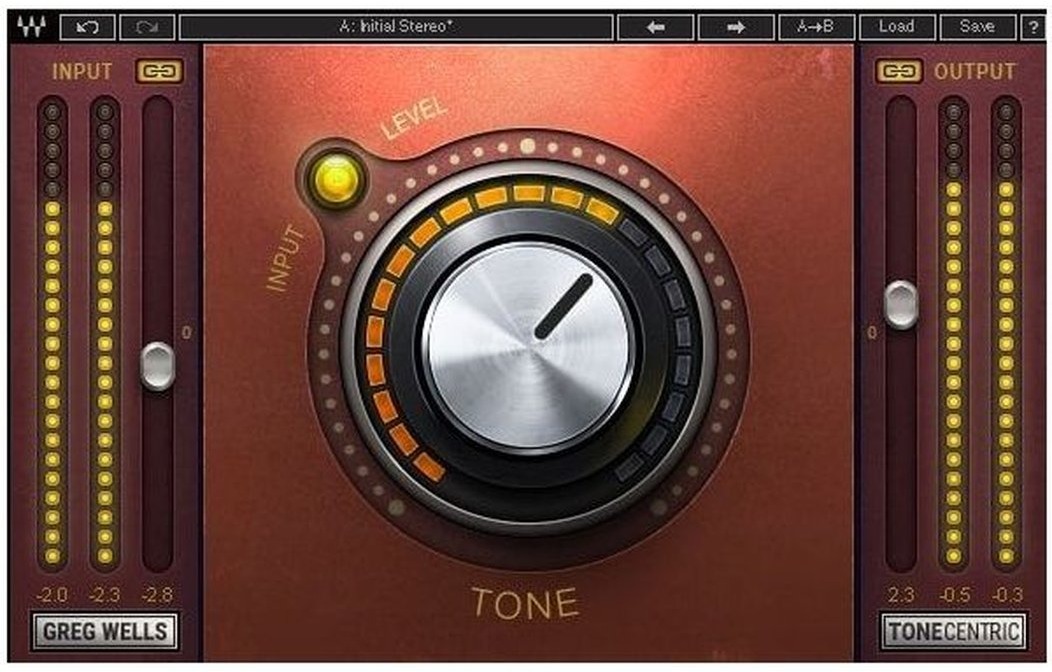1052x672 pixels.
Task: Select the -2.0 input peak value
Action: coord(52,594)
